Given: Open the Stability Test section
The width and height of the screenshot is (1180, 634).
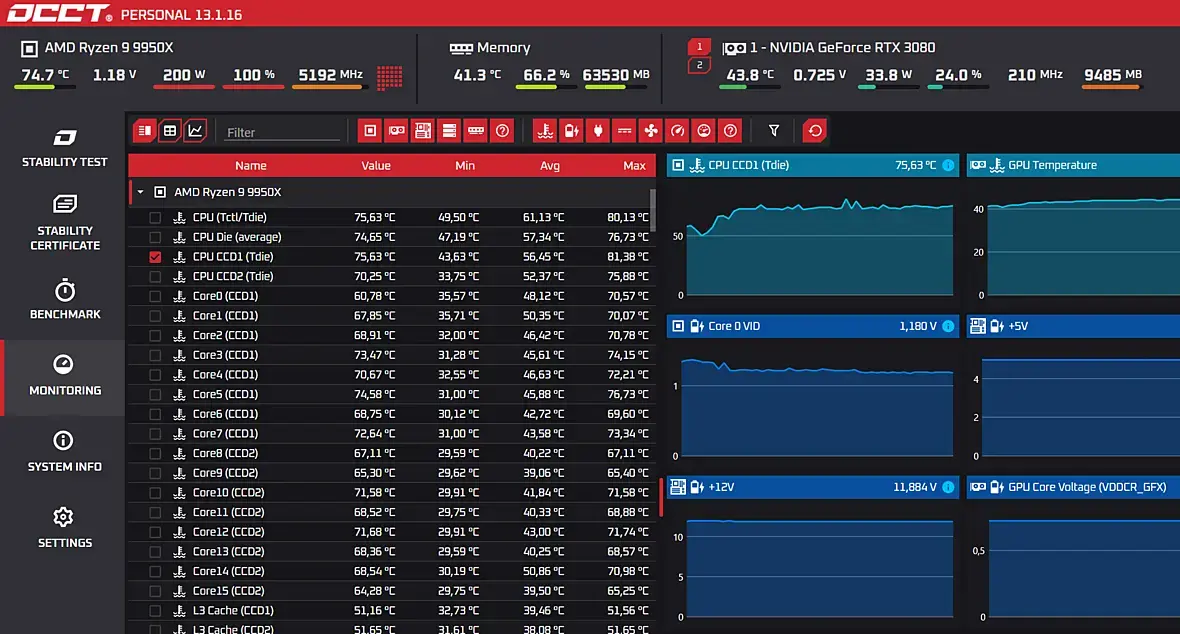Looking at the screenshot, I should pyautogui.click(x=65, y=148).
